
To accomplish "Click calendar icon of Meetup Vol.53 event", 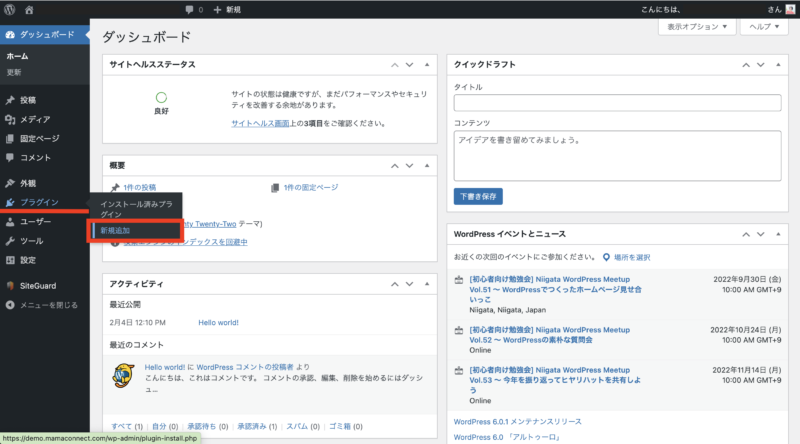I will 459,371.
